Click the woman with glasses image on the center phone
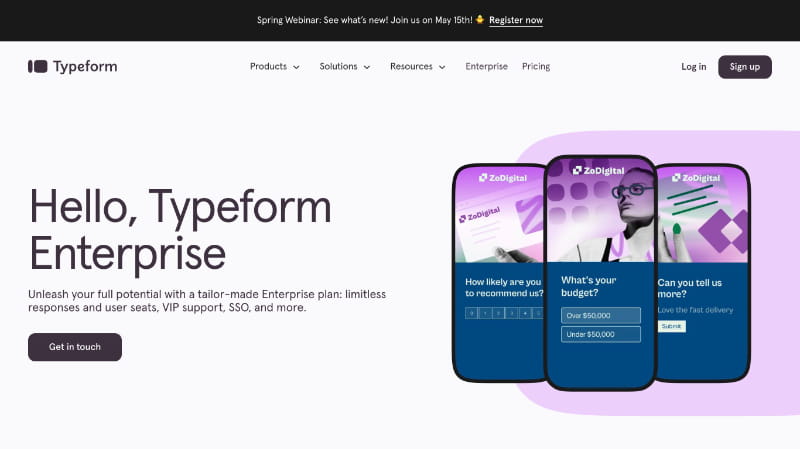This screenshot has height=449, width=800. (x=601, y=210)
